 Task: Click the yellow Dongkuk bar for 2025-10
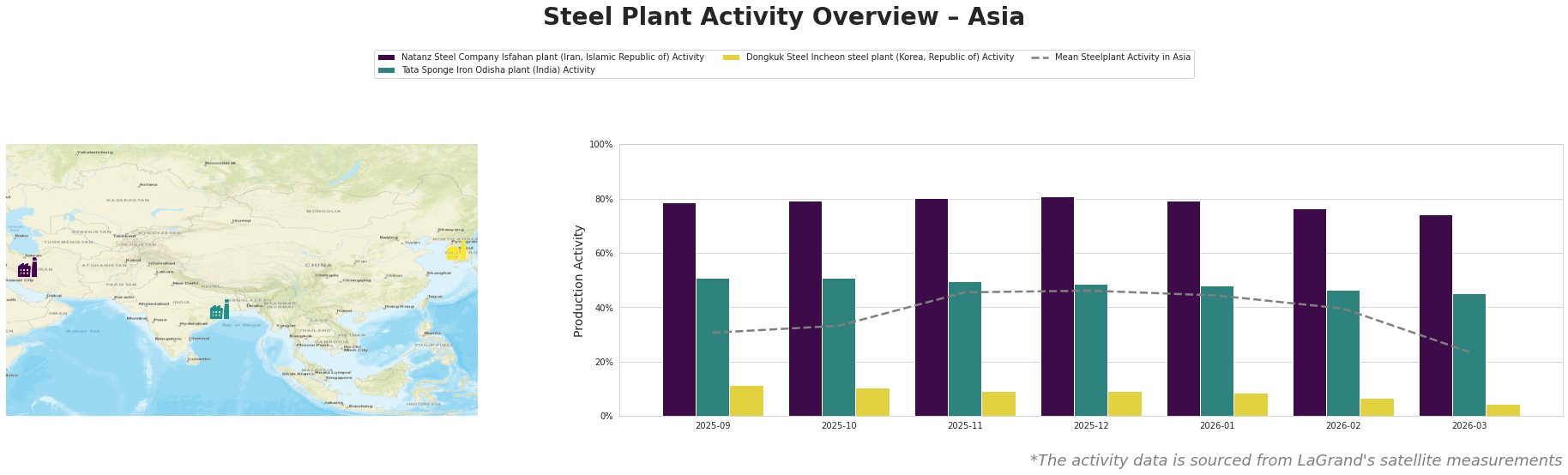(x=872, y=402)
